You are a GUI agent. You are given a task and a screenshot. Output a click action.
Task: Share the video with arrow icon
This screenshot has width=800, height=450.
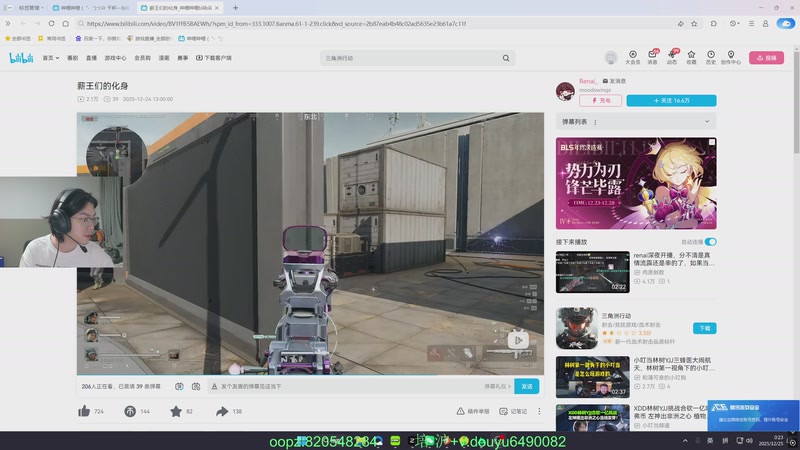222,411
